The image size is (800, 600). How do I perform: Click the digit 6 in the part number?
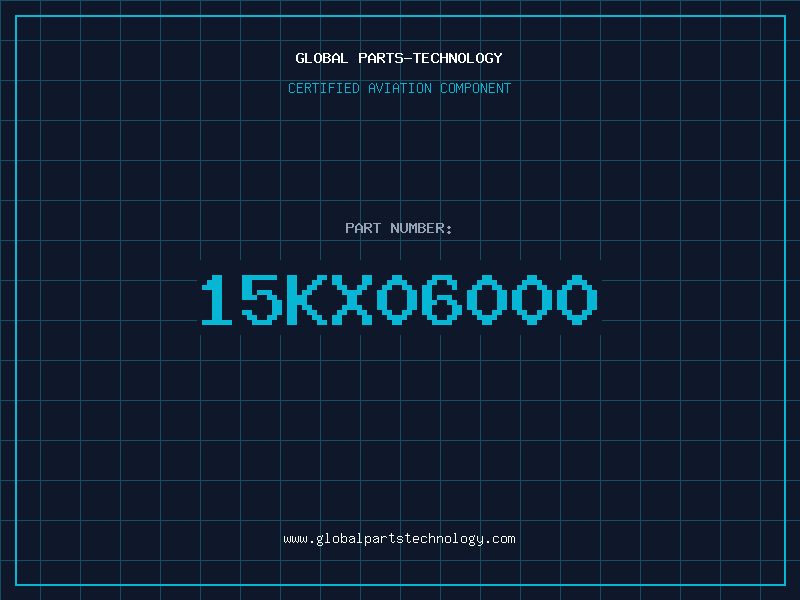click(442, 299)
